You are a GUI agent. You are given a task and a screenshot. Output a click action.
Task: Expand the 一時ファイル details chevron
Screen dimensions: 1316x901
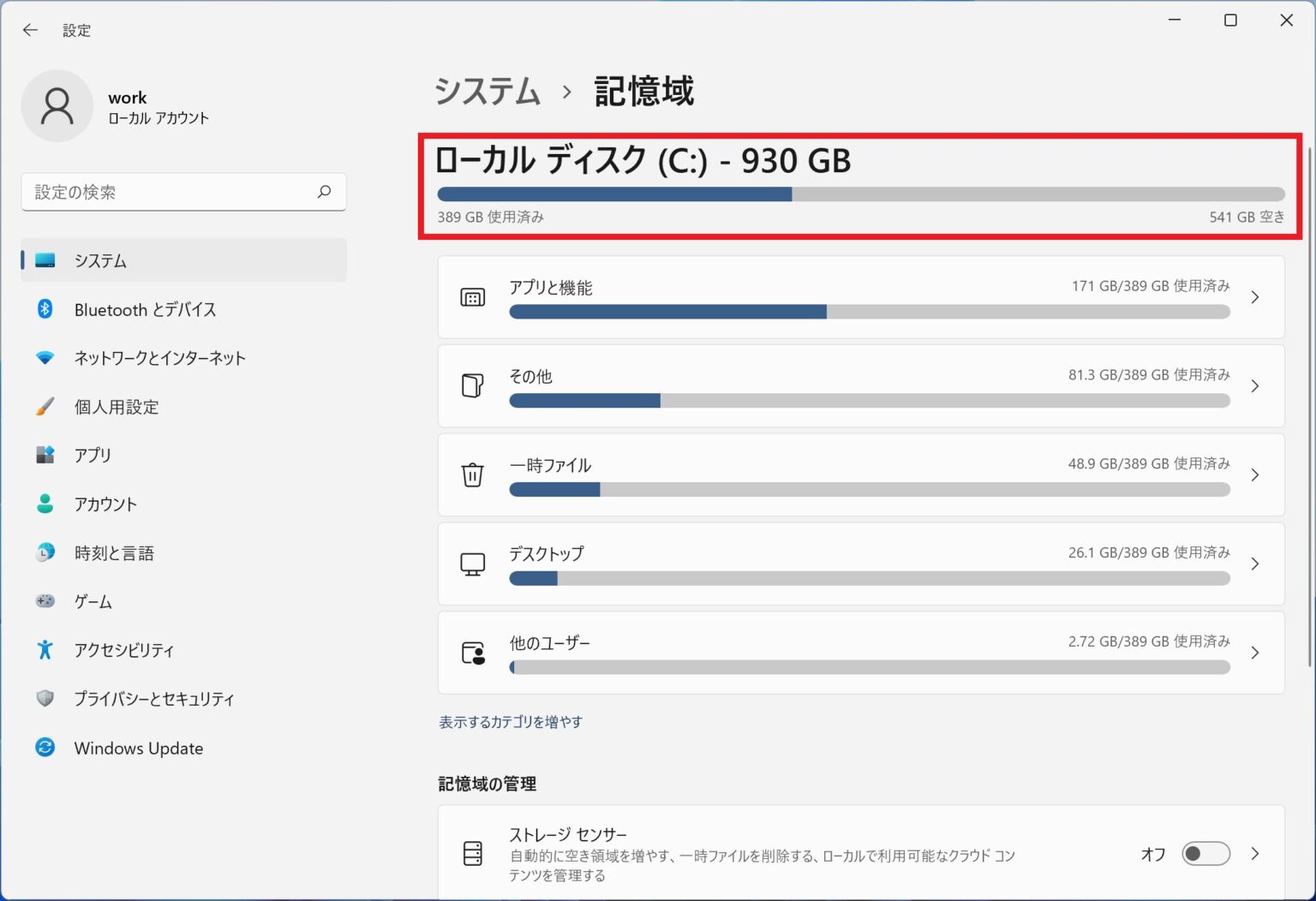(x=1254, y=474)
